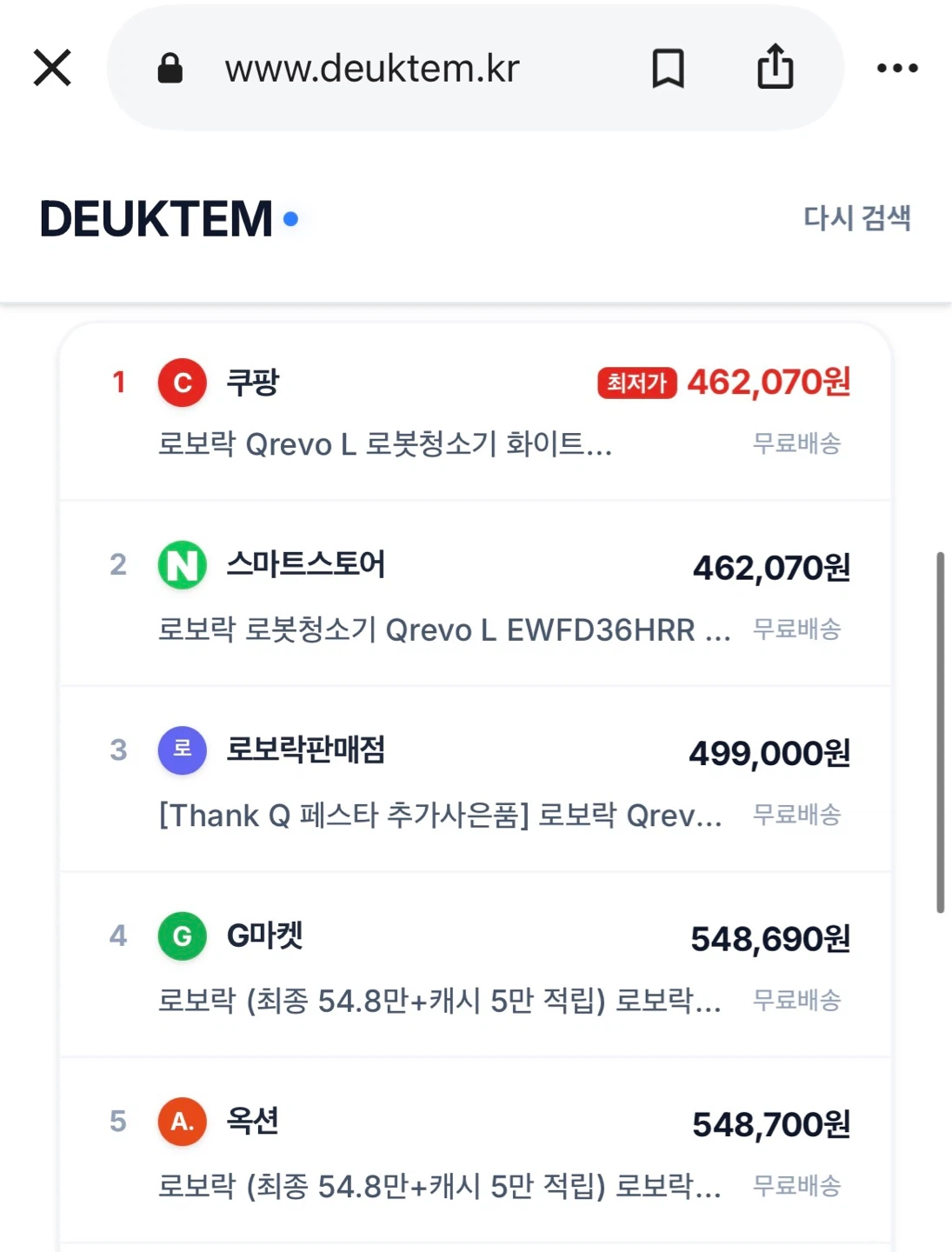Viewport: 952px width, 1252px height.
Task: Click the vertical page scrollbar
Action: pyautogui.click(x=940, y=732)
